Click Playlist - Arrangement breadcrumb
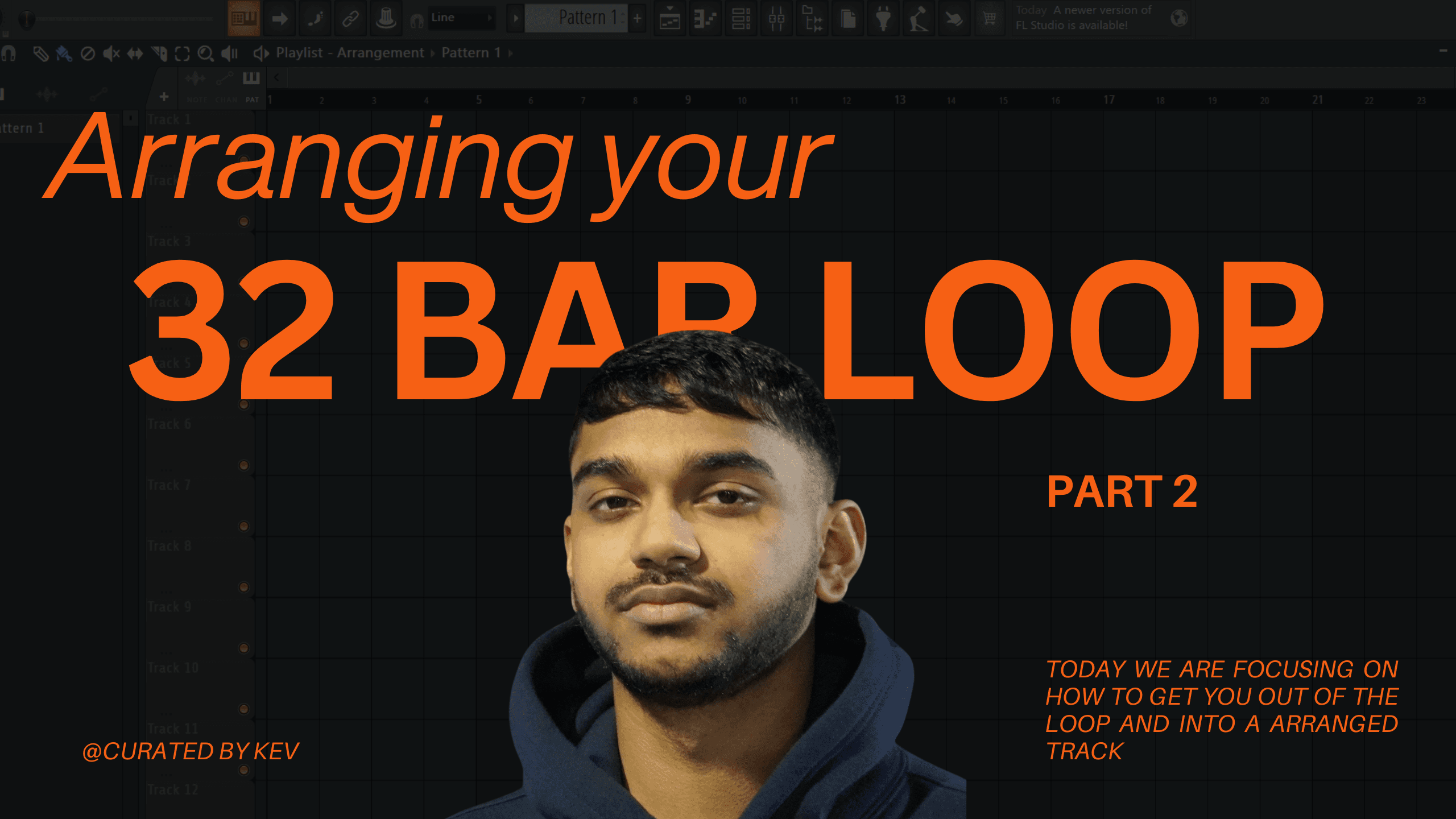The height and width of the screenshot is (819, 1456). 350,53
